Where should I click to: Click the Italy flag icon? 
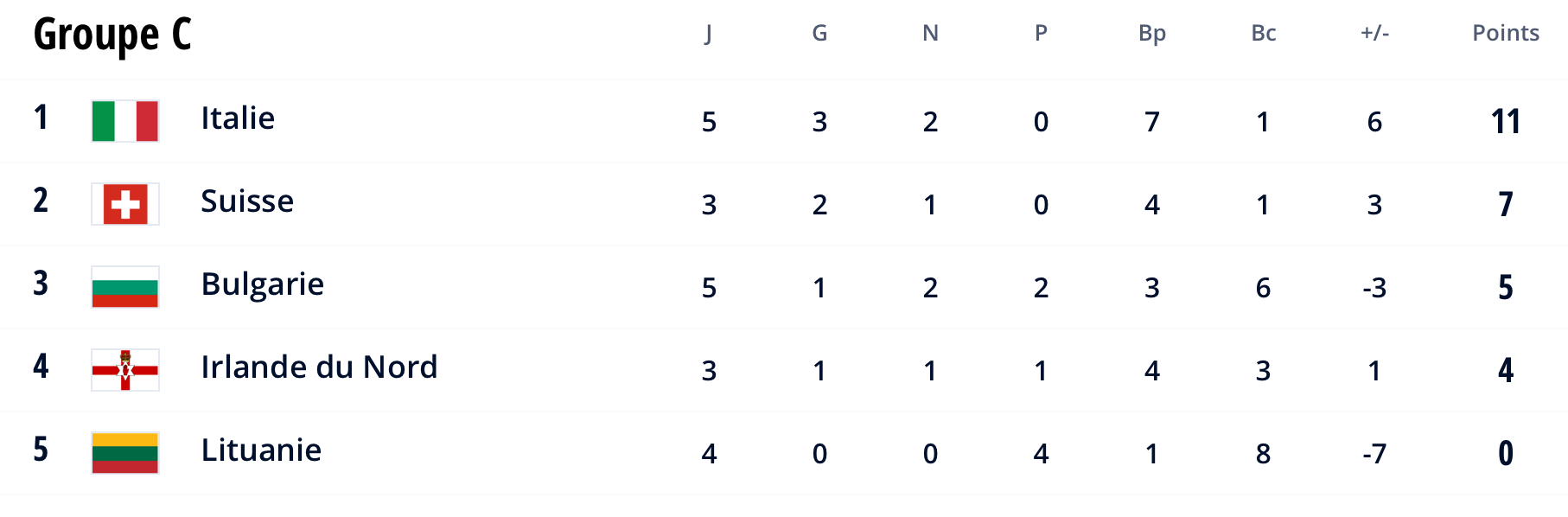(125, 121)
